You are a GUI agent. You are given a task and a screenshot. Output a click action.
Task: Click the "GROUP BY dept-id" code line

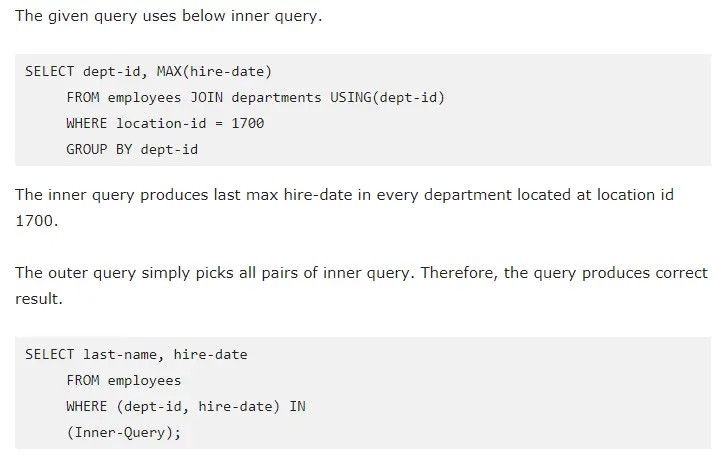coord(132,149)
